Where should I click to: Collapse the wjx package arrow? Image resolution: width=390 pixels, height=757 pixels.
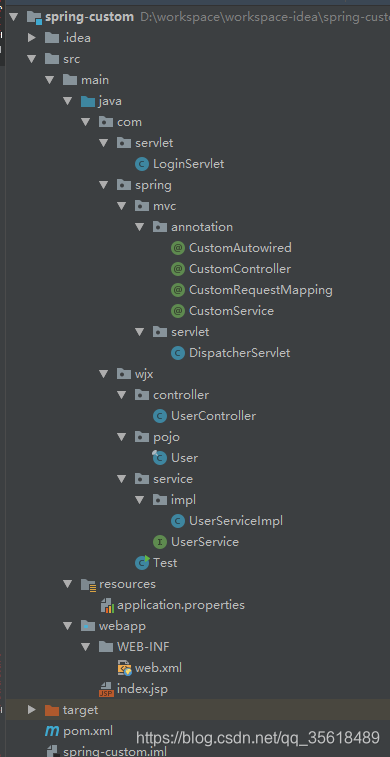(x=104, y=374)
